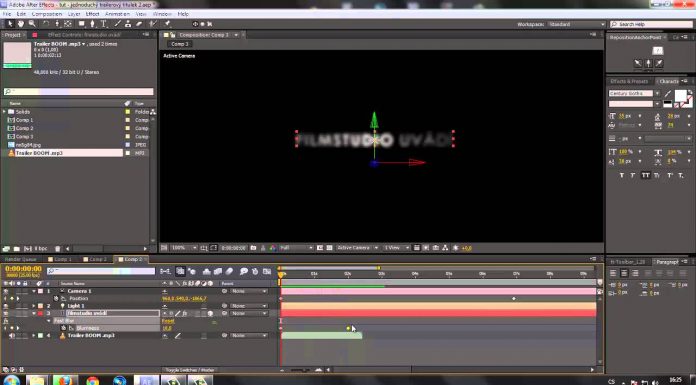Open the Animation menu
696x385 pixels.
(117, 14)
